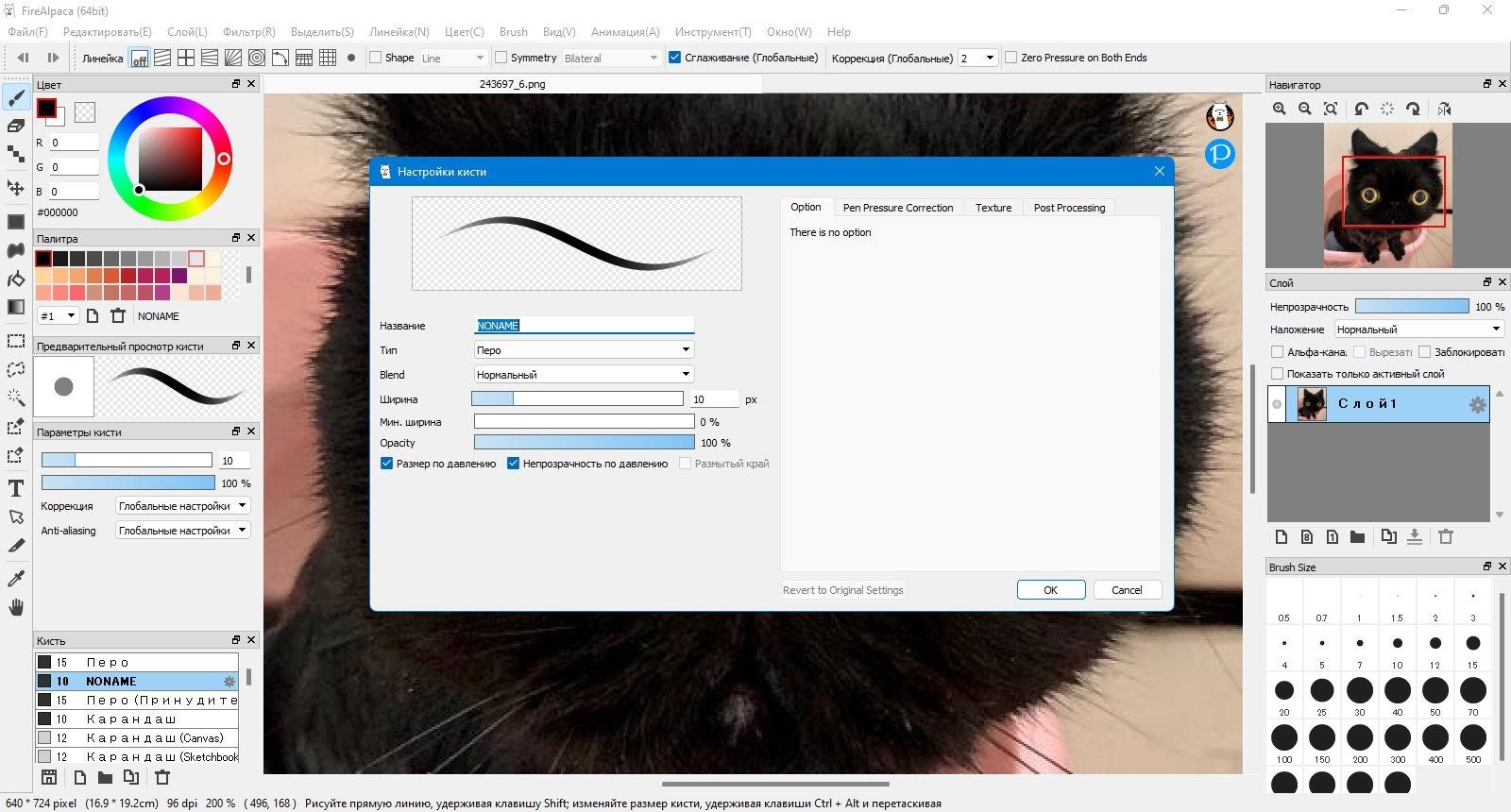Delete layer using trash icon in layer panel
Image resolution: width=1511 pixels, height=812 pixels.
coord(1445,536)
